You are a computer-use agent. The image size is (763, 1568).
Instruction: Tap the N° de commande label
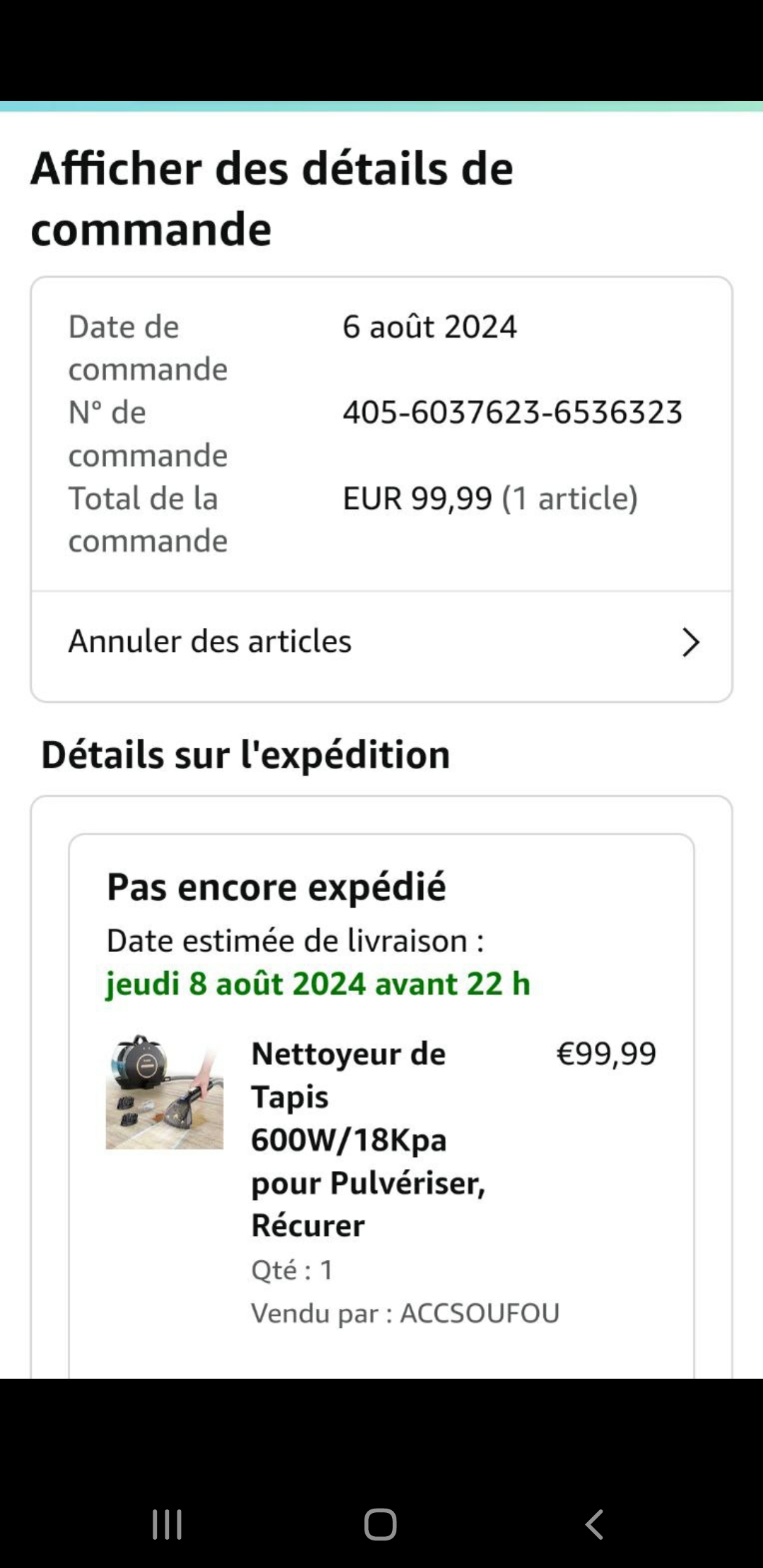148,434
